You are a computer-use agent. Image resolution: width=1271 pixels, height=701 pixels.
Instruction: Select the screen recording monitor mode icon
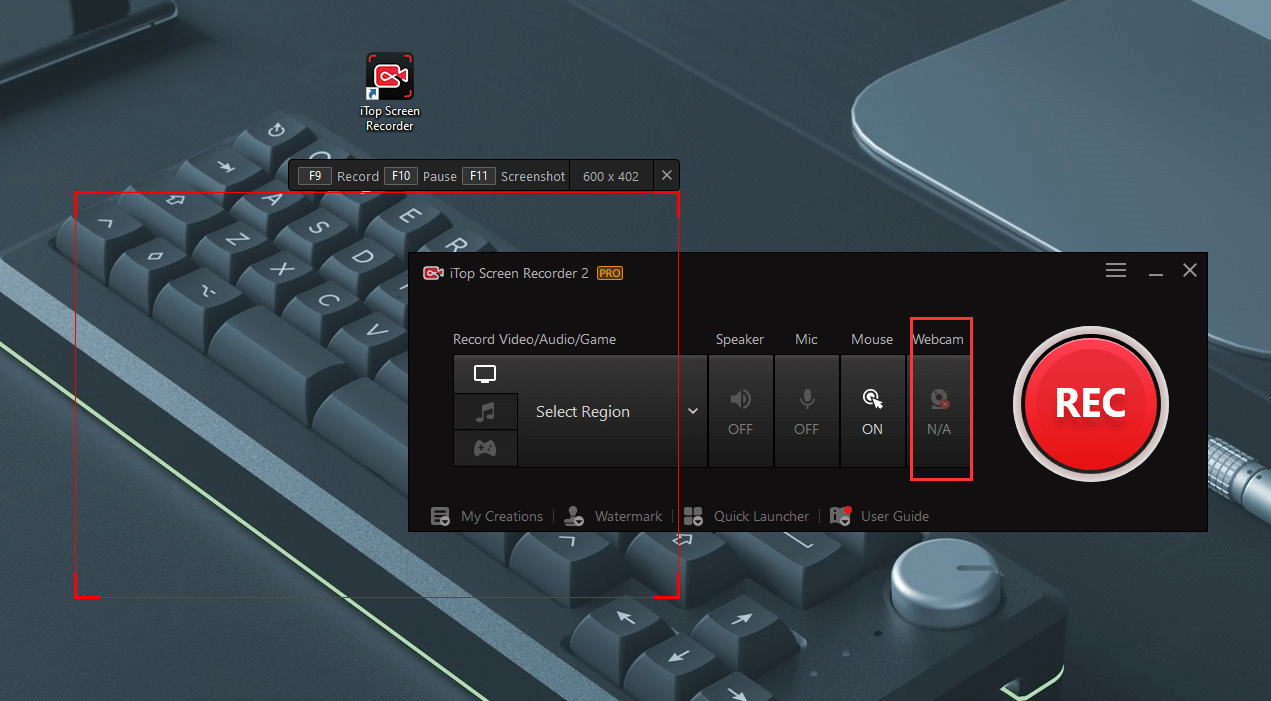tap(485, 374)
